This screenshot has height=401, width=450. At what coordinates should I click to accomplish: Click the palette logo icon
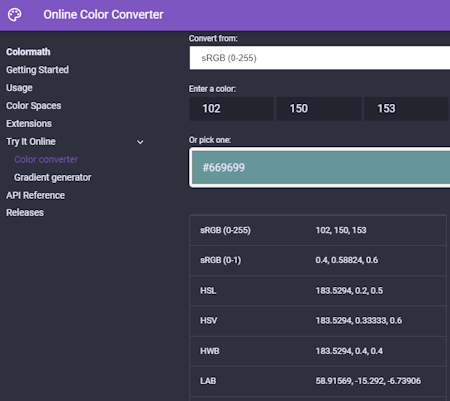pyautogui.click(x=15, y=15)
